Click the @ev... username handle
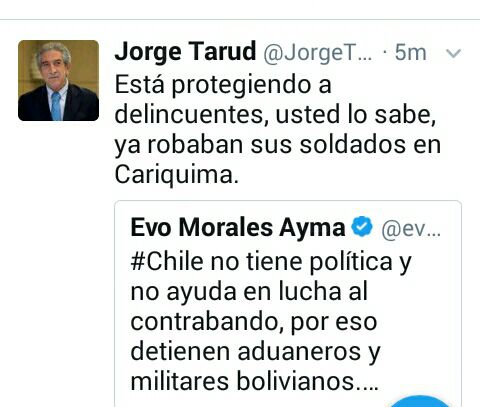The height and width of the screenshot is (407, 480). coord(411,229)
